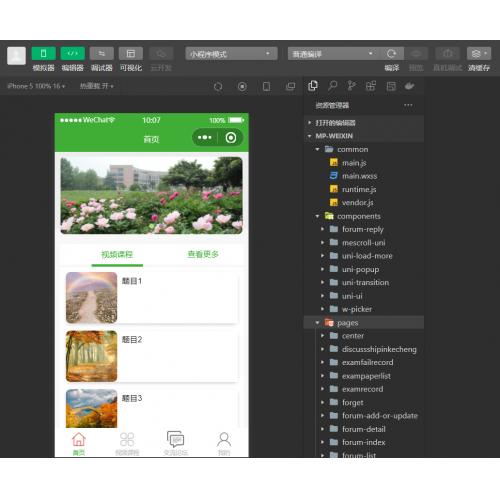500x500 pixels.
Task: Select the video courses (视频课程) tab
Action: pyautogui.click(x=117, y=255)
